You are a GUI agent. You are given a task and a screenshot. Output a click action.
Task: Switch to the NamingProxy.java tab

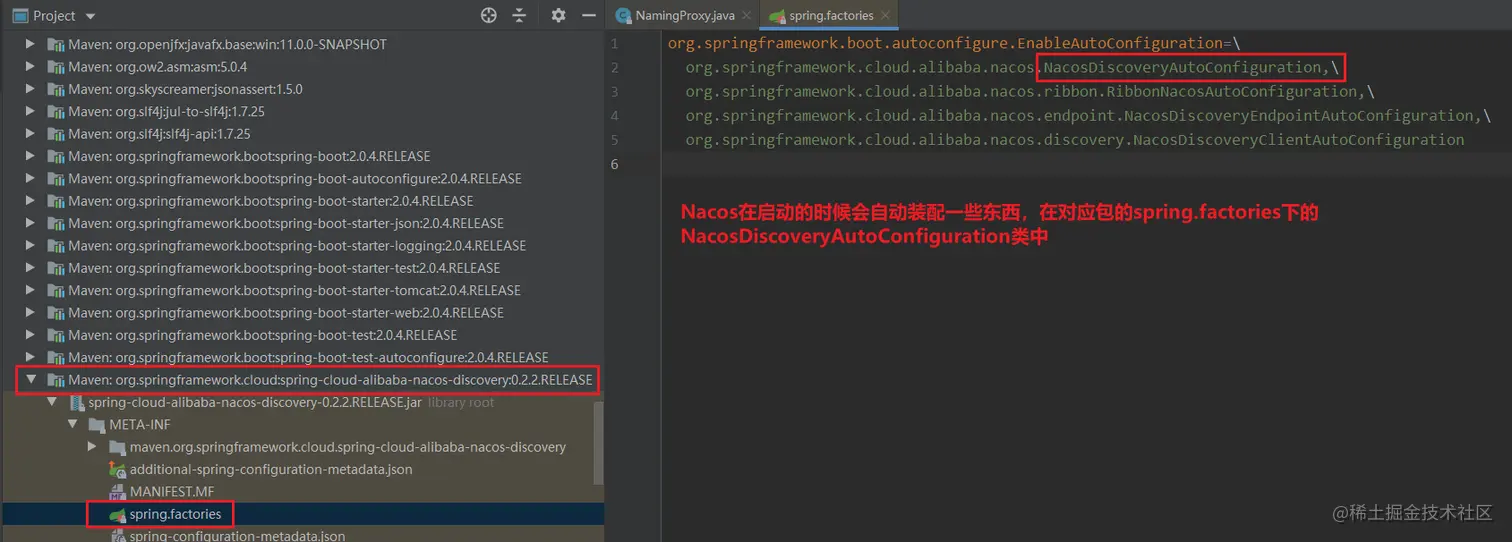point(685,16)
